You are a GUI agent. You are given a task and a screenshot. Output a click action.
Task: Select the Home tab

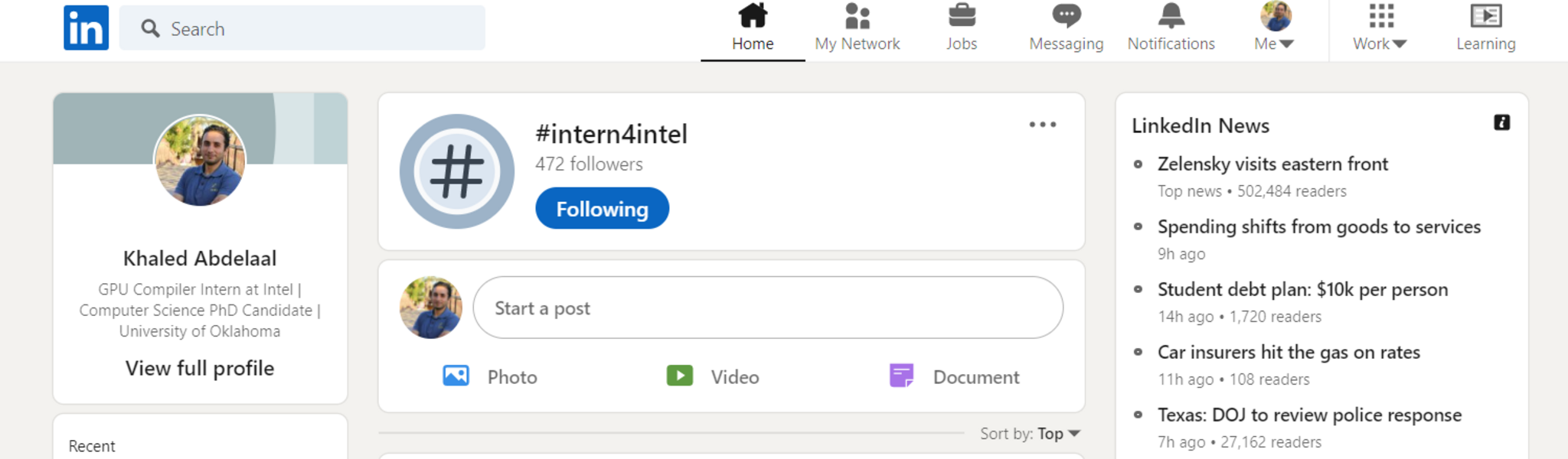753,28
